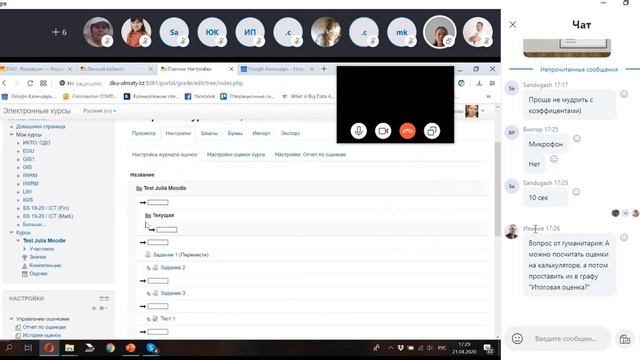Expand the Участники tree node
The width and height of the screenshot is (640, 360).
[25, 249]
